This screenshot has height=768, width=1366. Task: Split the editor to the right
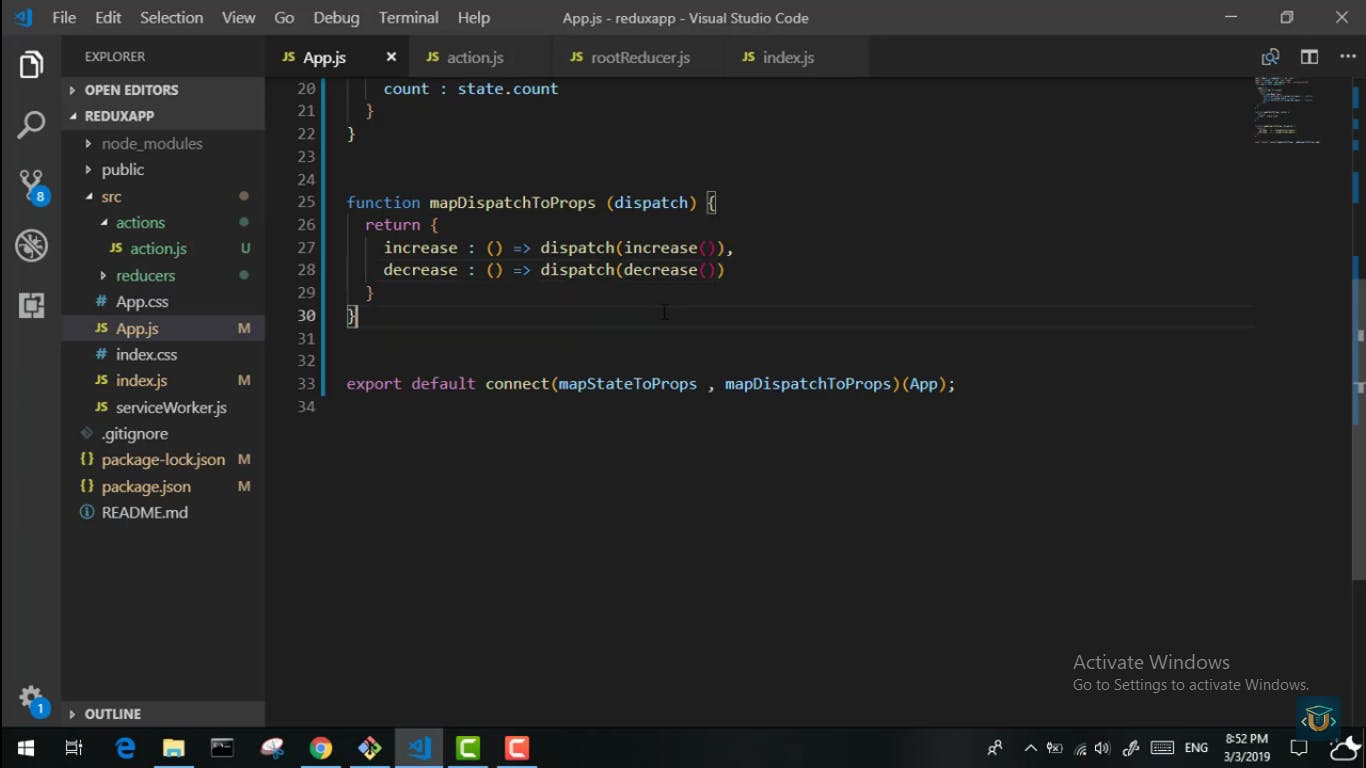[1309, 57]
